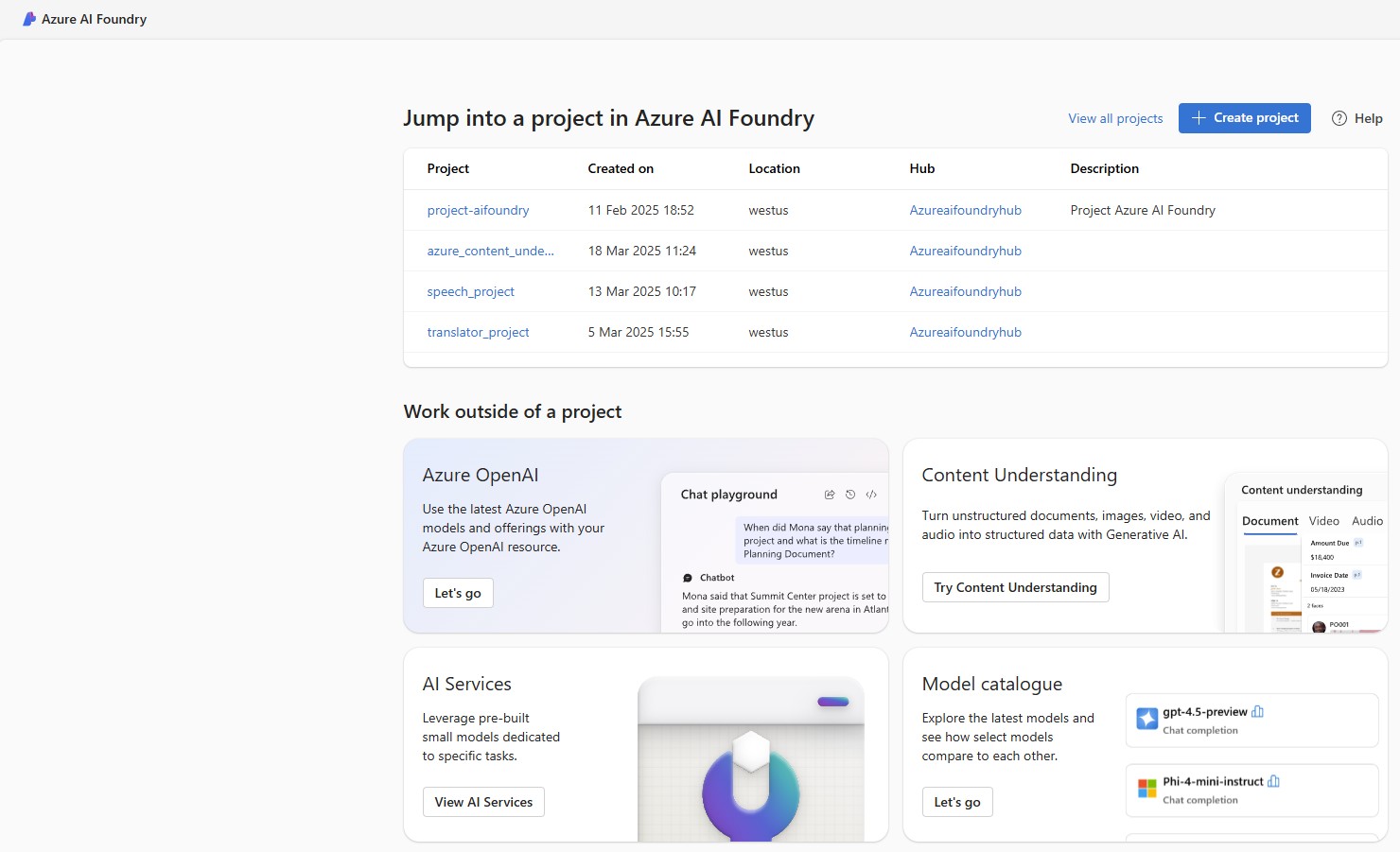
Task: Click Let's go under Azure OpenAI
Action: coord(458,593)
